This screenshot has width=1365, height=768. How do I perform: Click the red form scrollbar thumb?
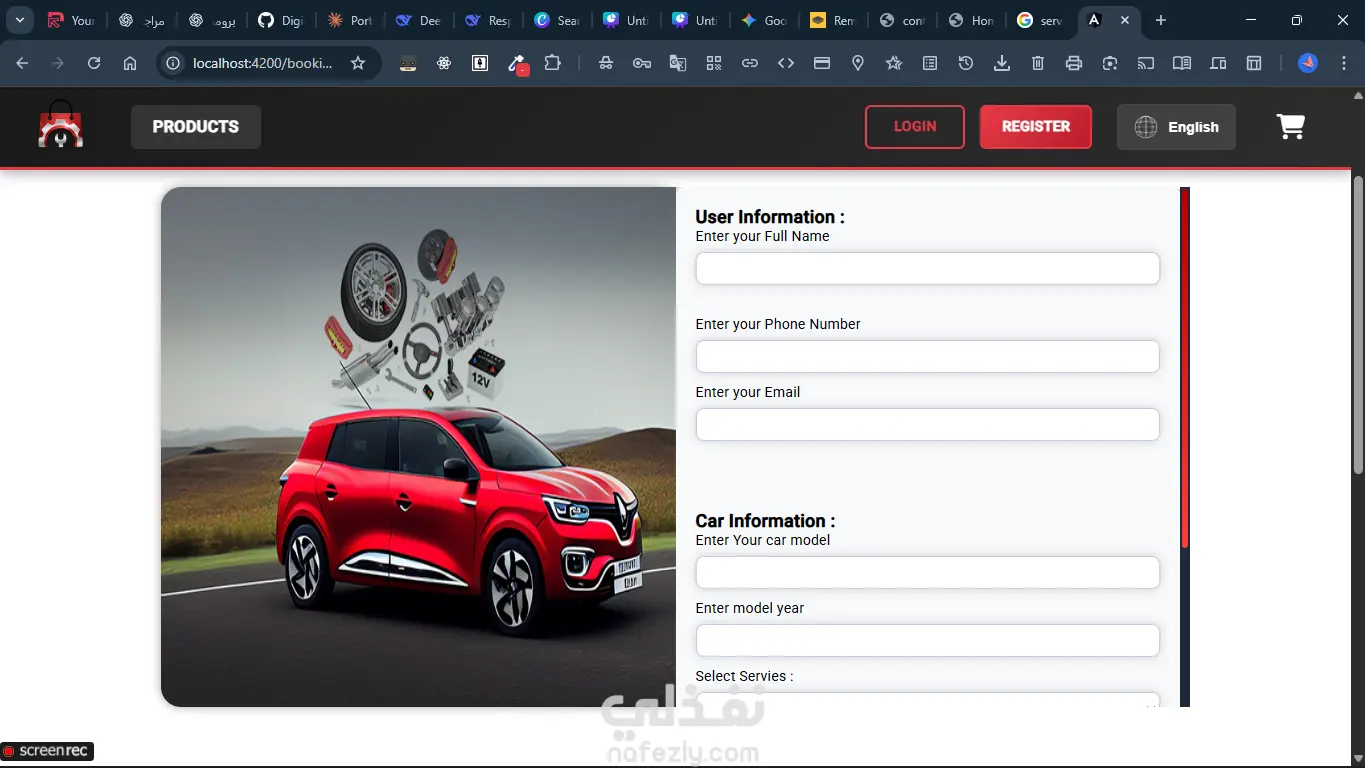1185,367
